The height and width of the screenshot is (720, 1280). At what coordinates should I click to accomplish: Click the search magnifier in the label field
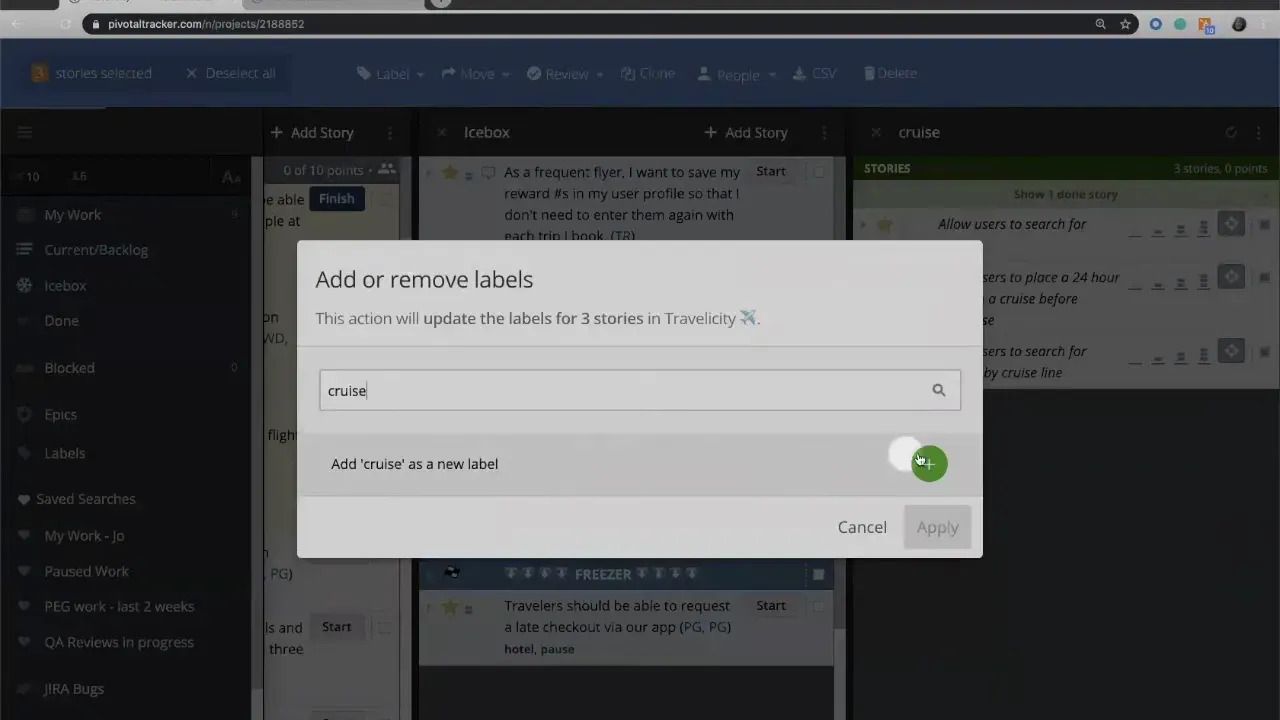tap(938, 390)
